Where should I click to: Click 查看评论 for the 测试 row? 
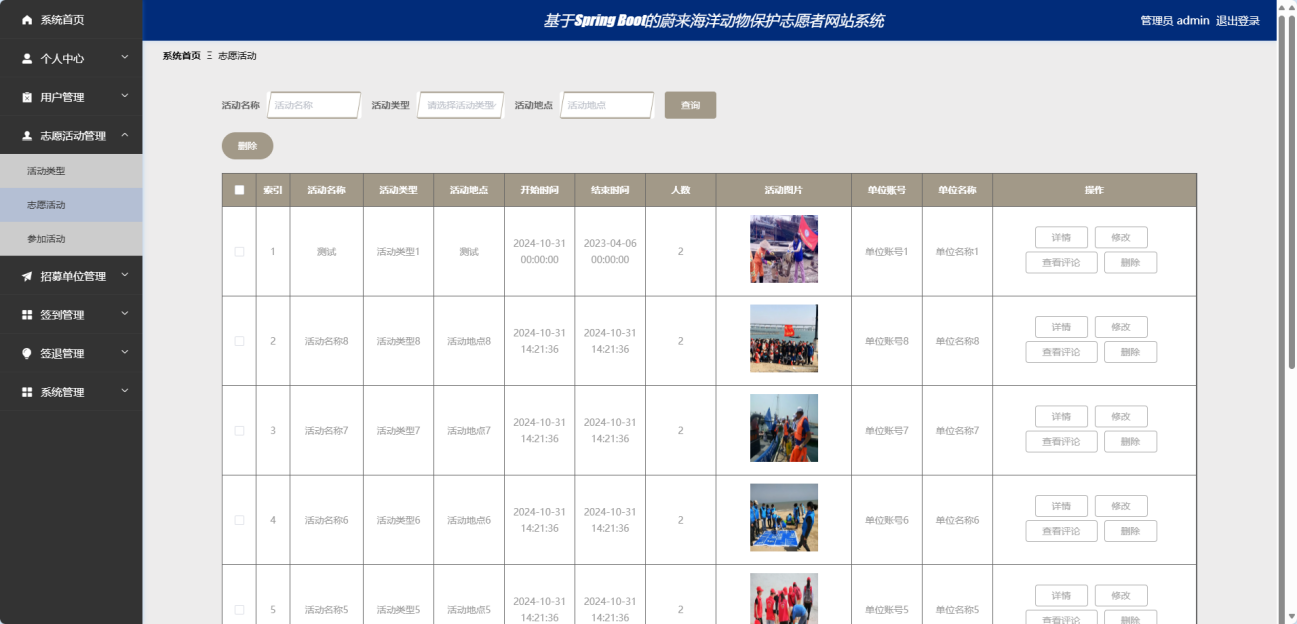(1061, 263)
